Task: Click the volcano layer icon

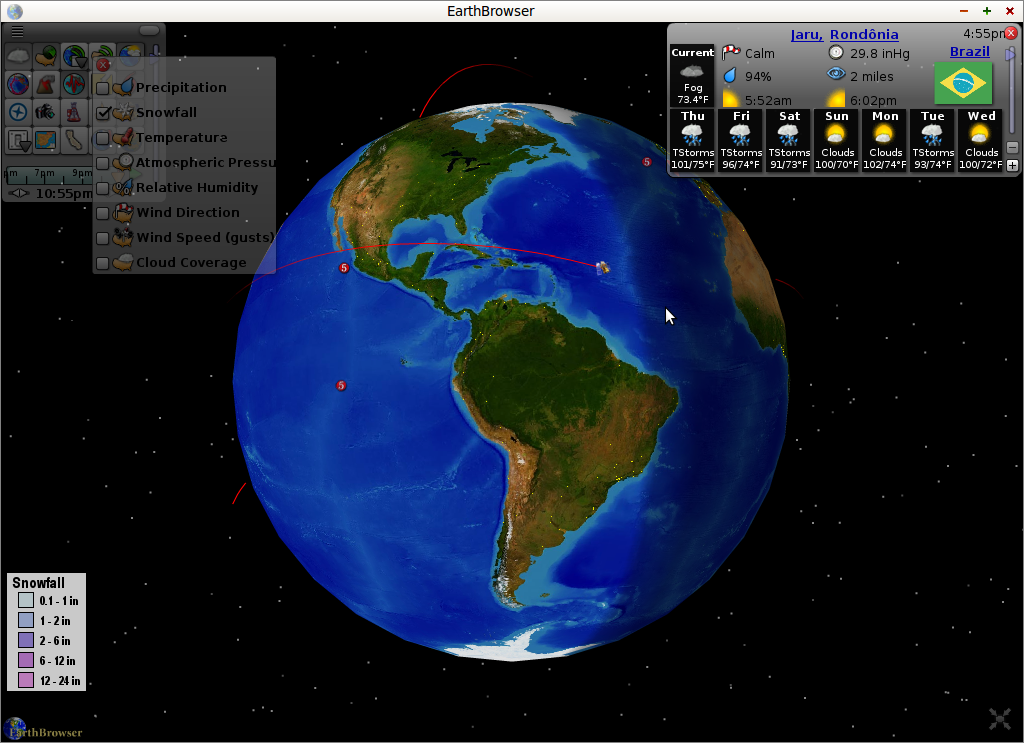Action: tap(46, 84)
